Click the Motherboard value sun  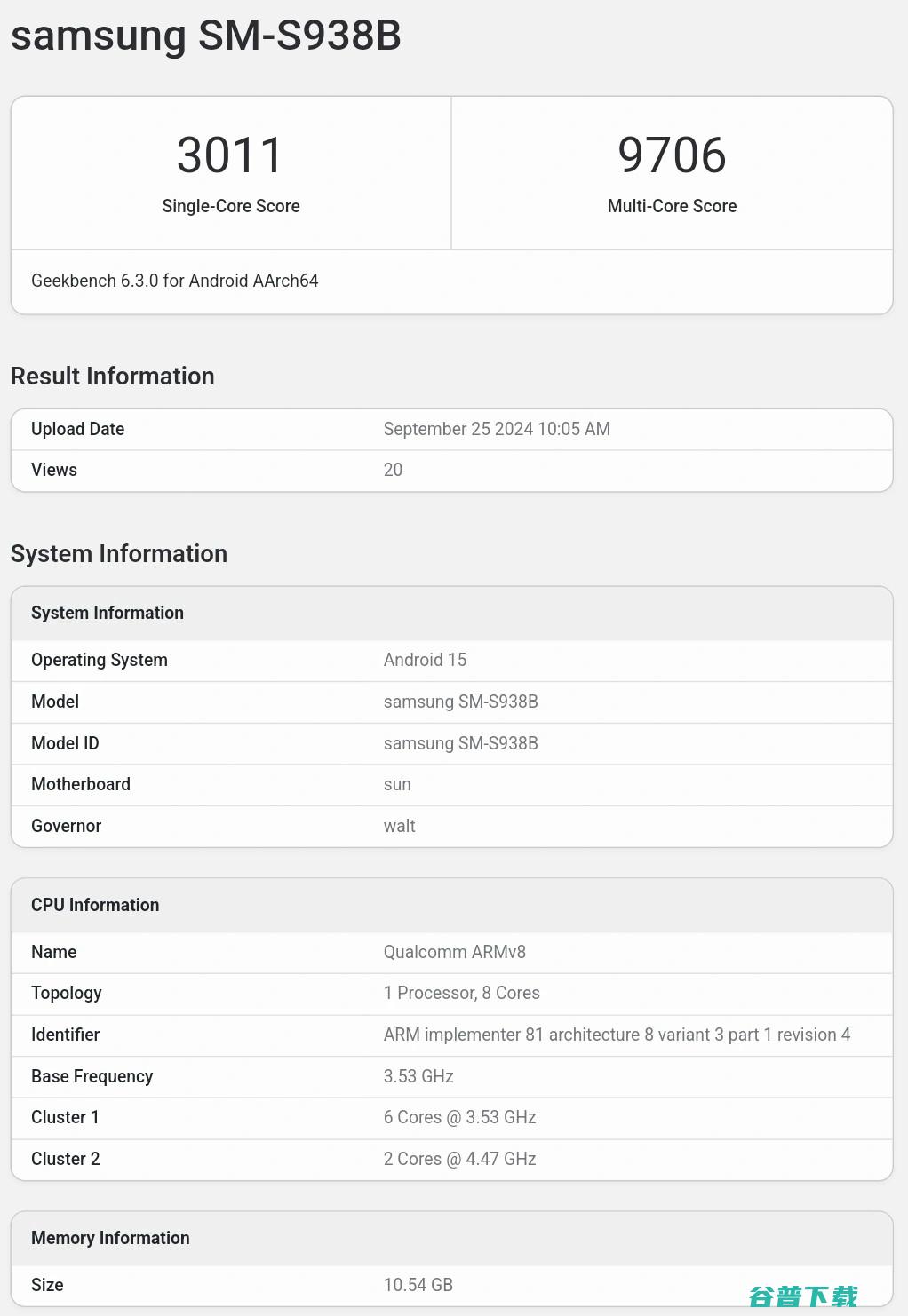[397, 784]
